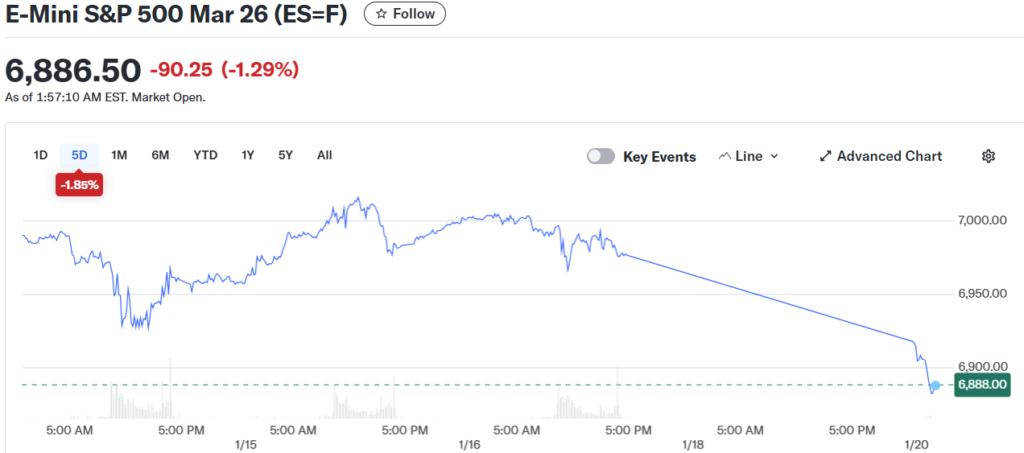Click the 1/16 date marker on timeline
Image resolution: width=1024 pixels, height=453 pixels.
click(x=469, y=442)
